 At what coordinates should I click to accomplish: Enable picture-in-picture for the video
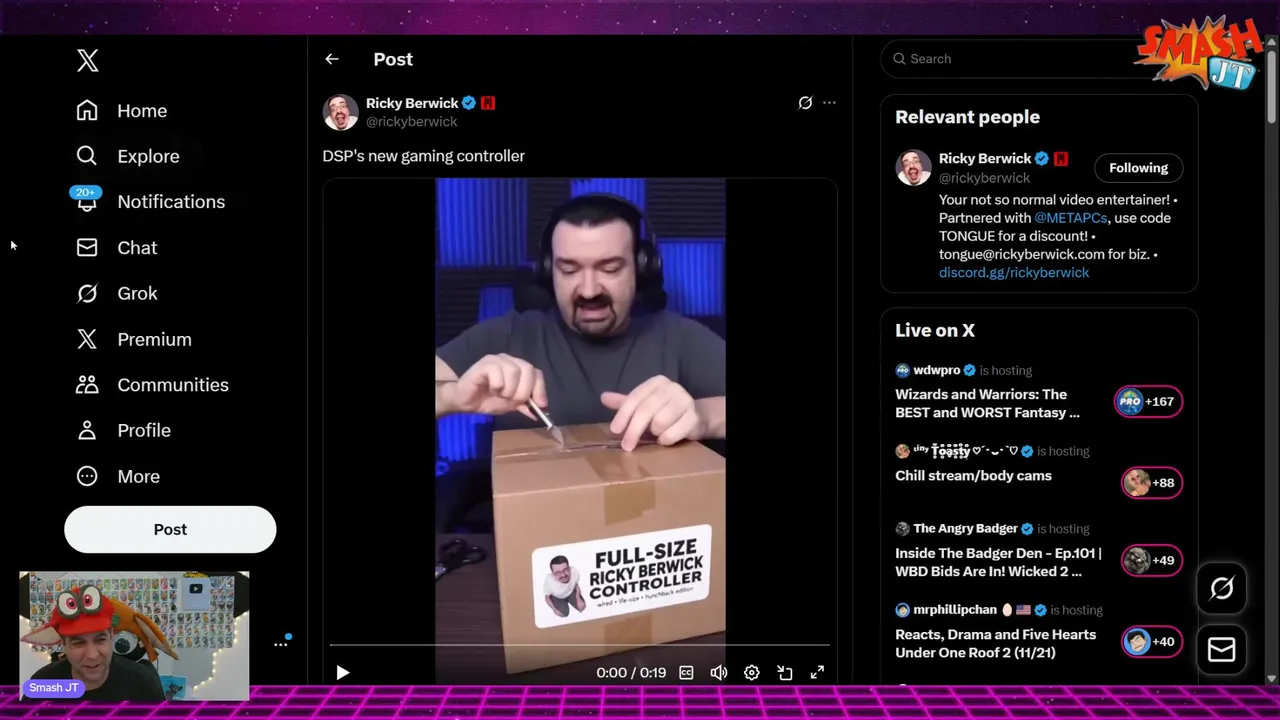(x=785, y=673)
